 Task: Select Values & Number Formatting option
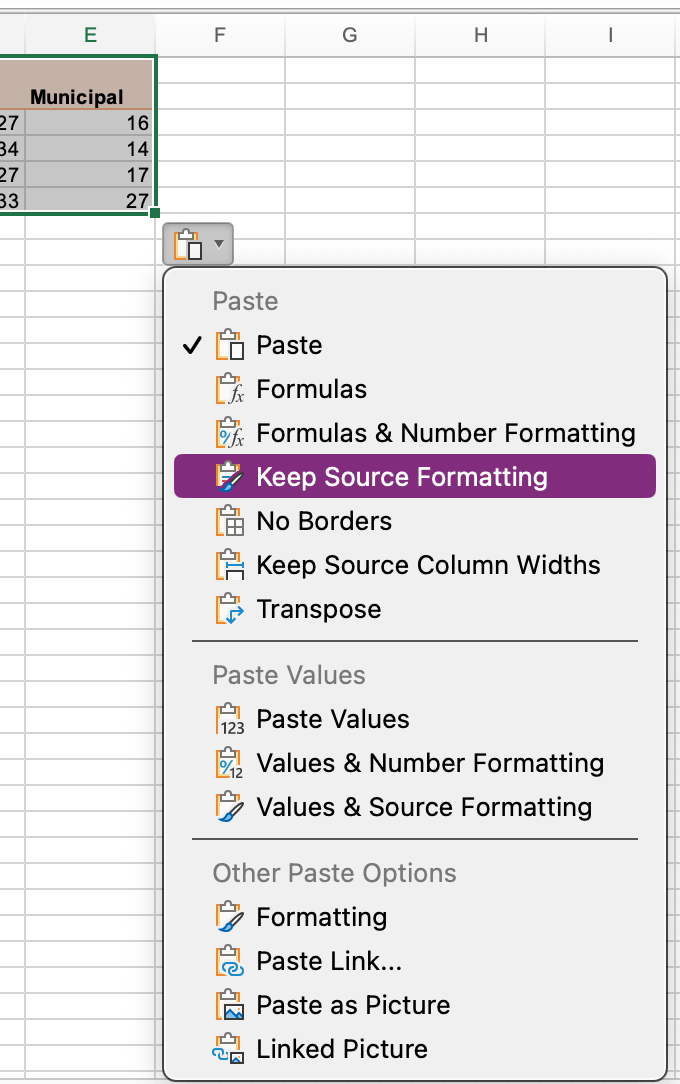(x=430, y=763)
